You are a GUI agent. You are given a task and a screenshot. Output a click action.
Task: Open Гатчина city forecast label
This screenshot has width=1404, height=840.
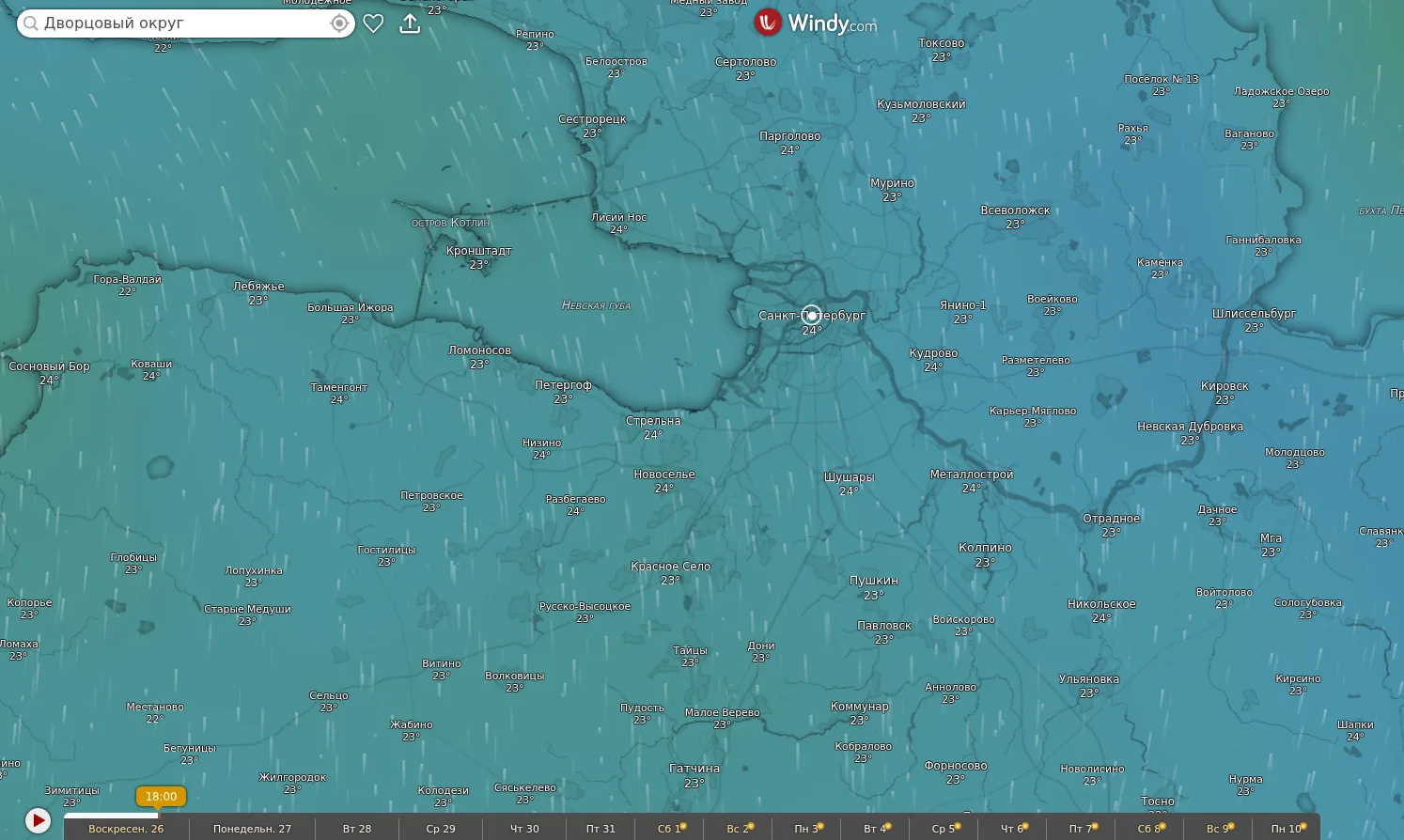click(x=694, y=775)
